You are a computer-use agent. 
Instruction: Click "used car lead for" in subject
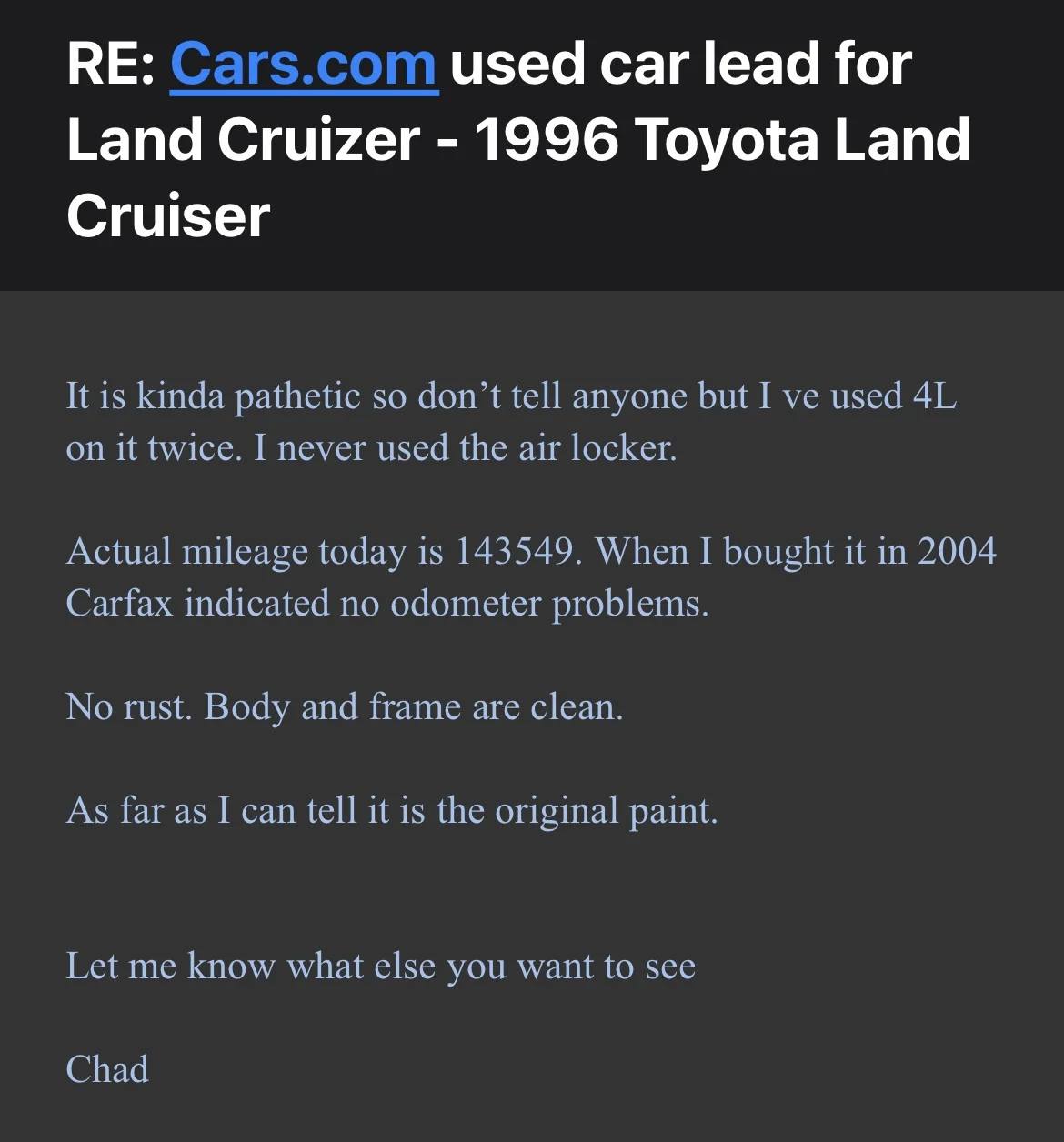(680, 65)
